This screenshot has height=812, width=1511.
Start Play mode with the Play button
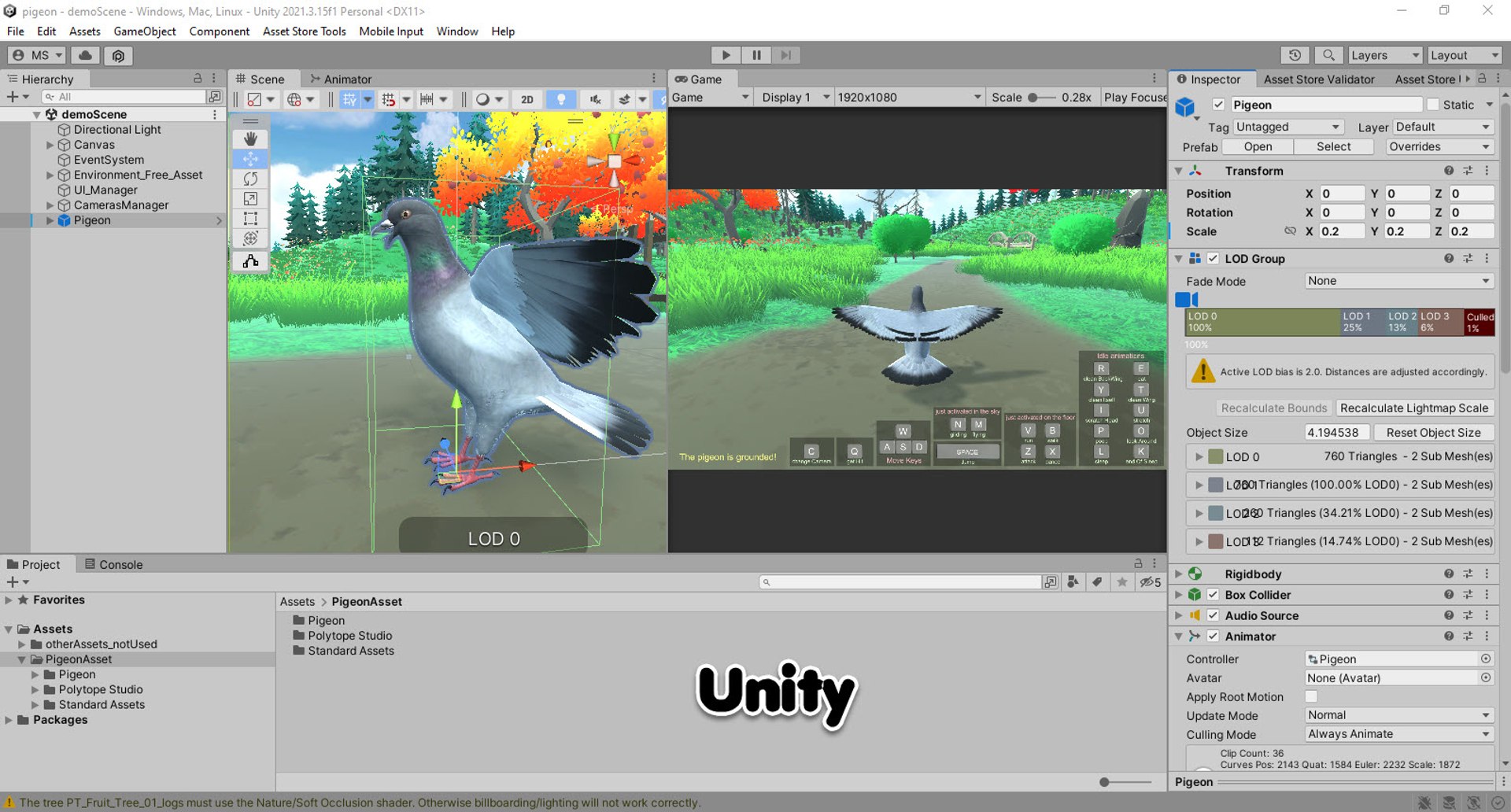(x=726, y=55)
